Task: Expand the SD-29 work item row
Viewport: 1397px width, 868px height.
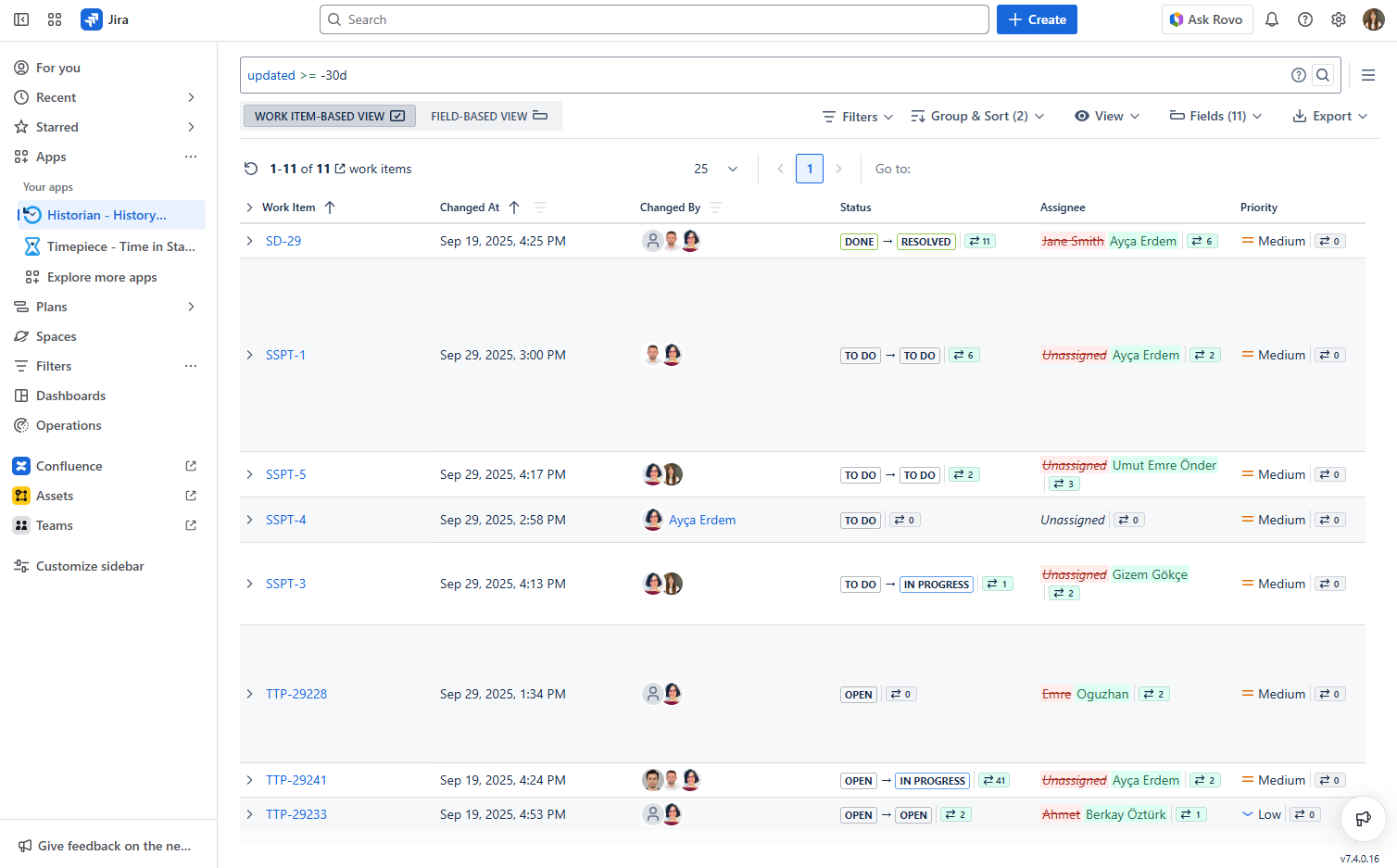Action: 249,241
